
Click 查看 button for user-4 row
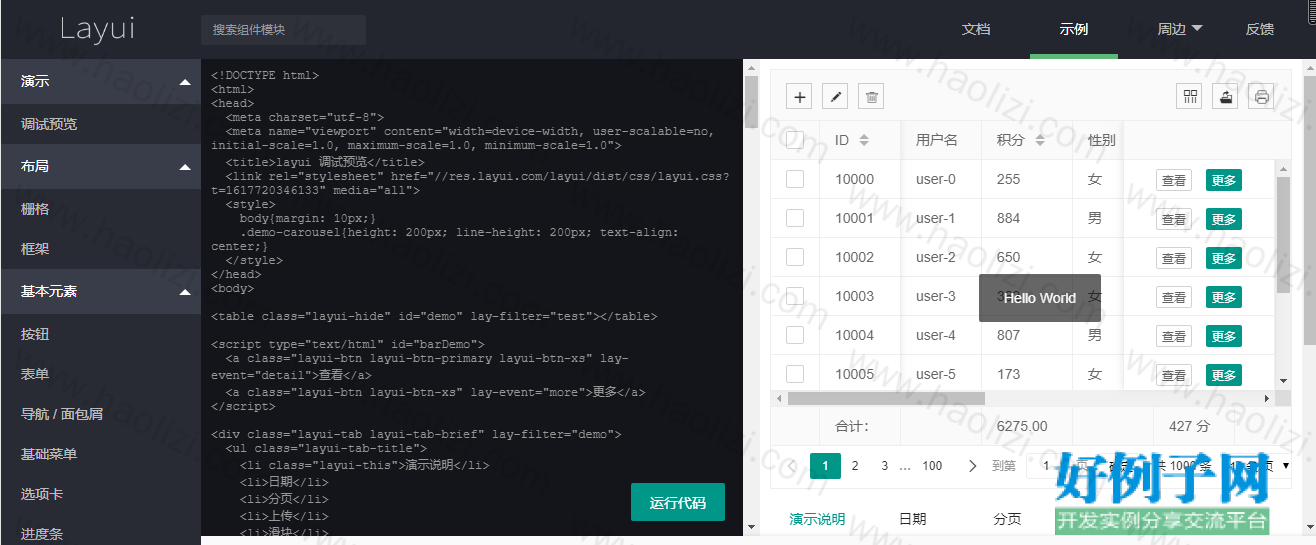[x=1174, y=336]
